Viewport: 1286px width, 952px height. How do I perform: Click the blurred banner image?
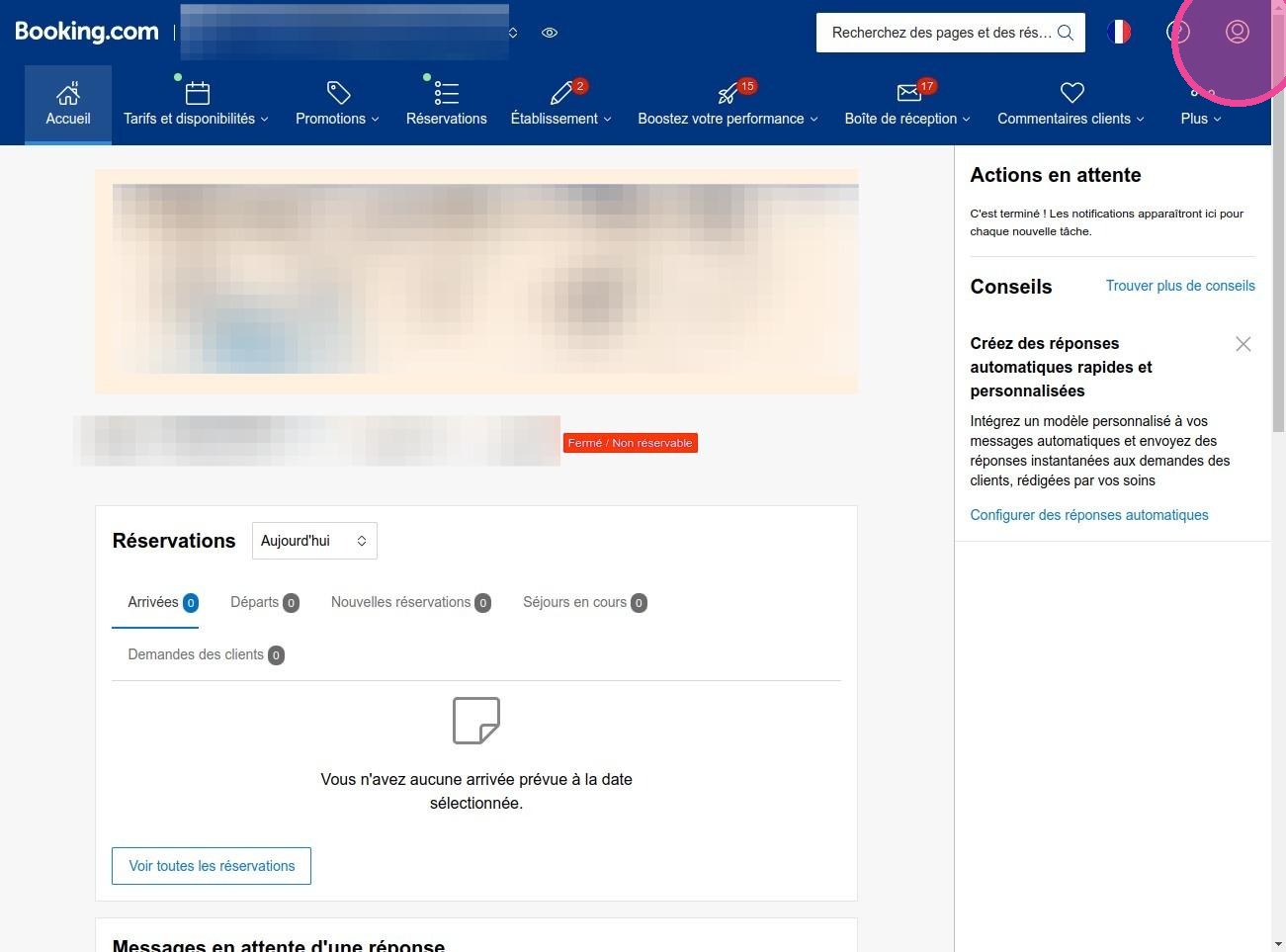click(x=476, y=282)
